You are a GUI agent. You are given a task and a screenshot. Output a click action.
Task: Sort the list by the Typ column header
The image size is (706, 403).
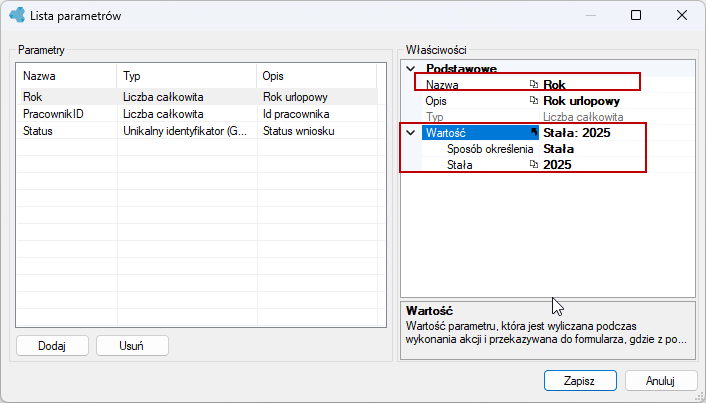click(186, 76)
